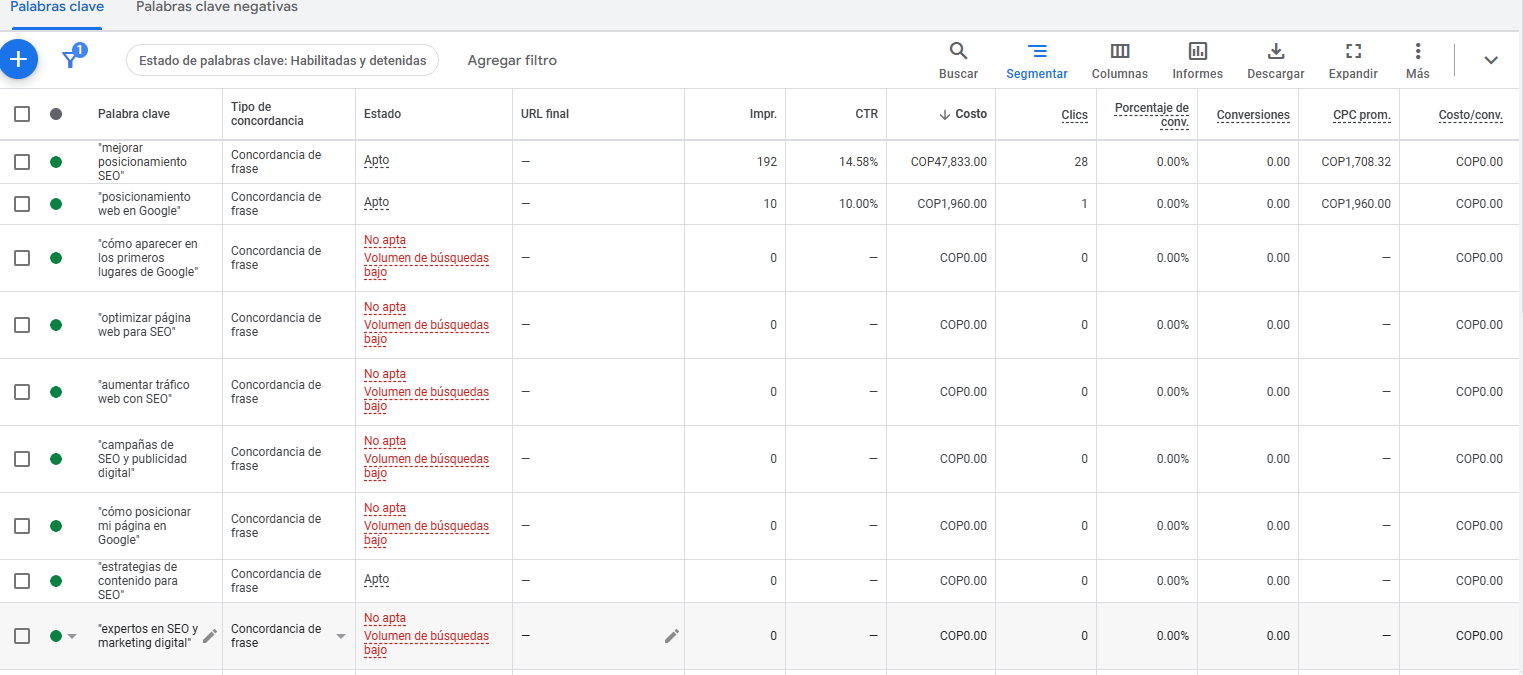Click the Descargar download icon
Screen dimensions: 1523x675
[x=1275, y=52]
